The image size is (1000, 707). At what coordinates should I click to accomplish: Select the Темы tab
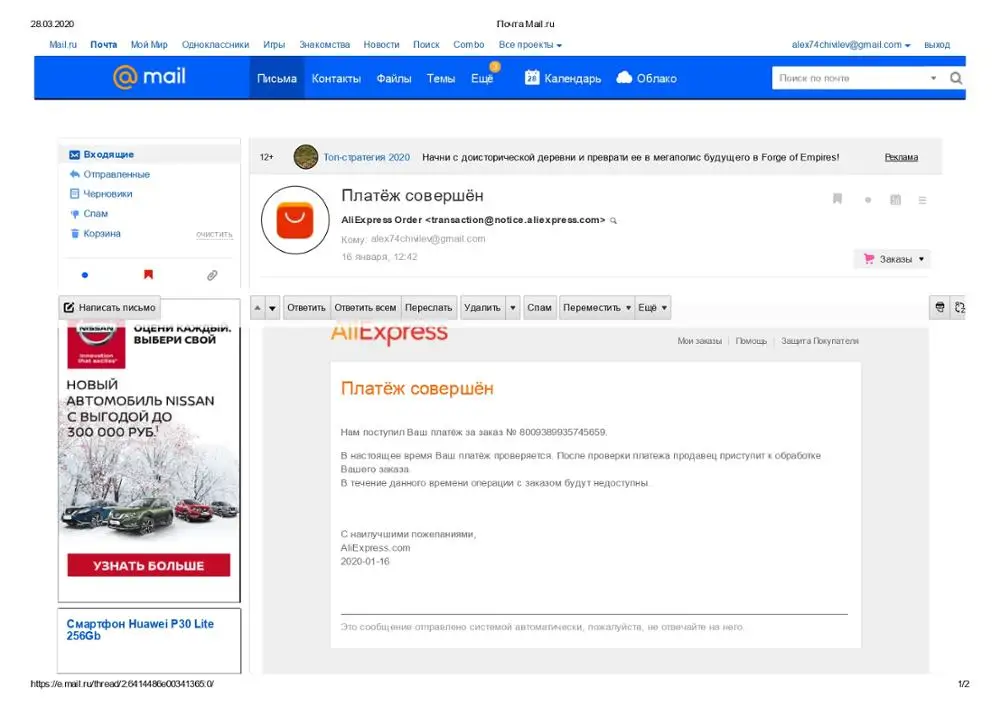(x=441, y=78)
